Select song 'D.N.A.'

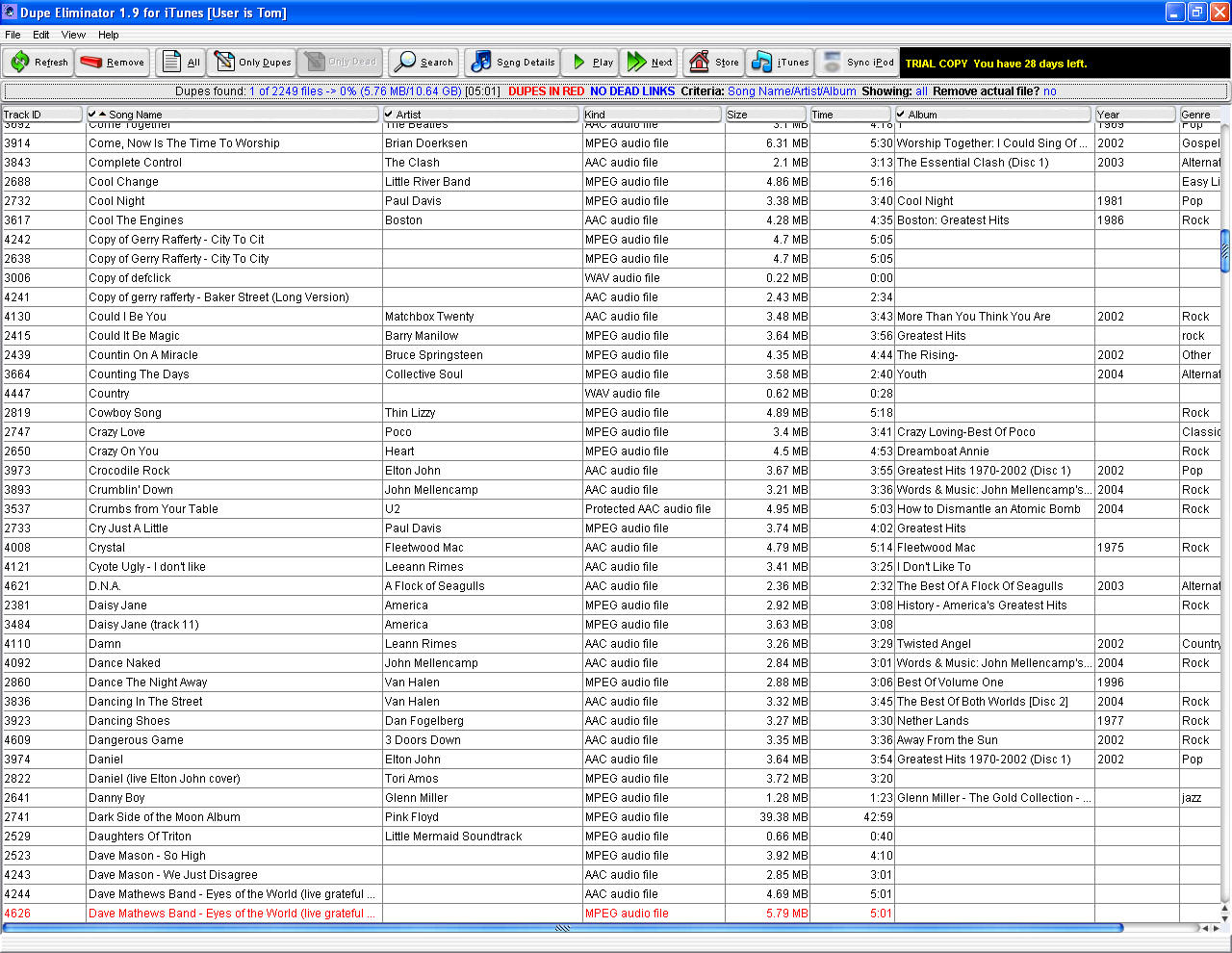105,586
